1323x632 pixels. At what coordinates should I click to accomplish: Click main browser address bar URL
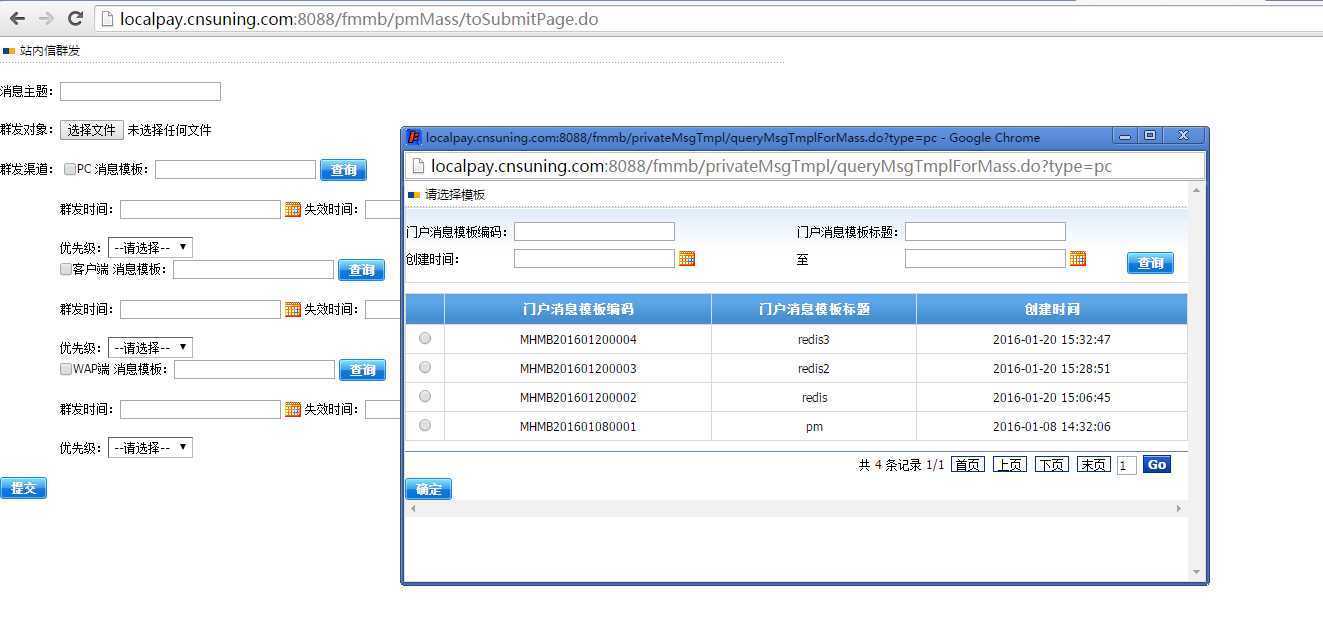pos(359,19)
